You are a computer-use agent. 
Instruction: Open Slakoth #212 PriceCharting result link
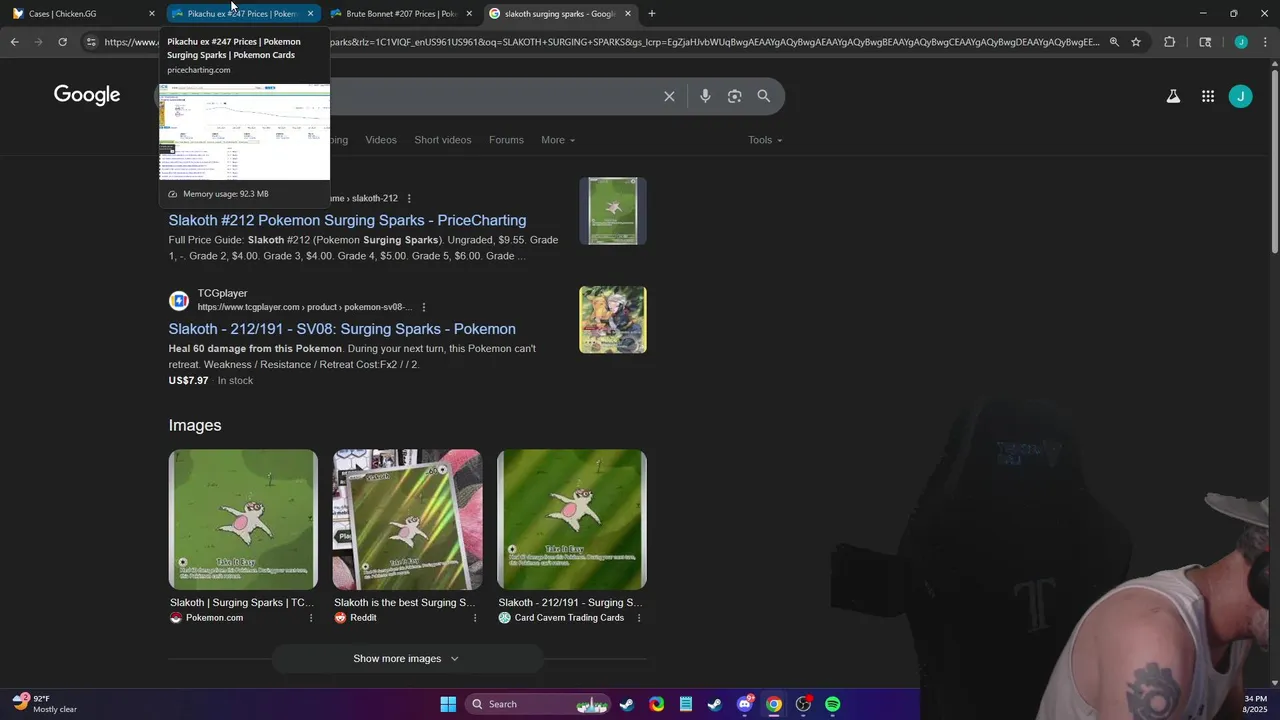pos(347,220)
